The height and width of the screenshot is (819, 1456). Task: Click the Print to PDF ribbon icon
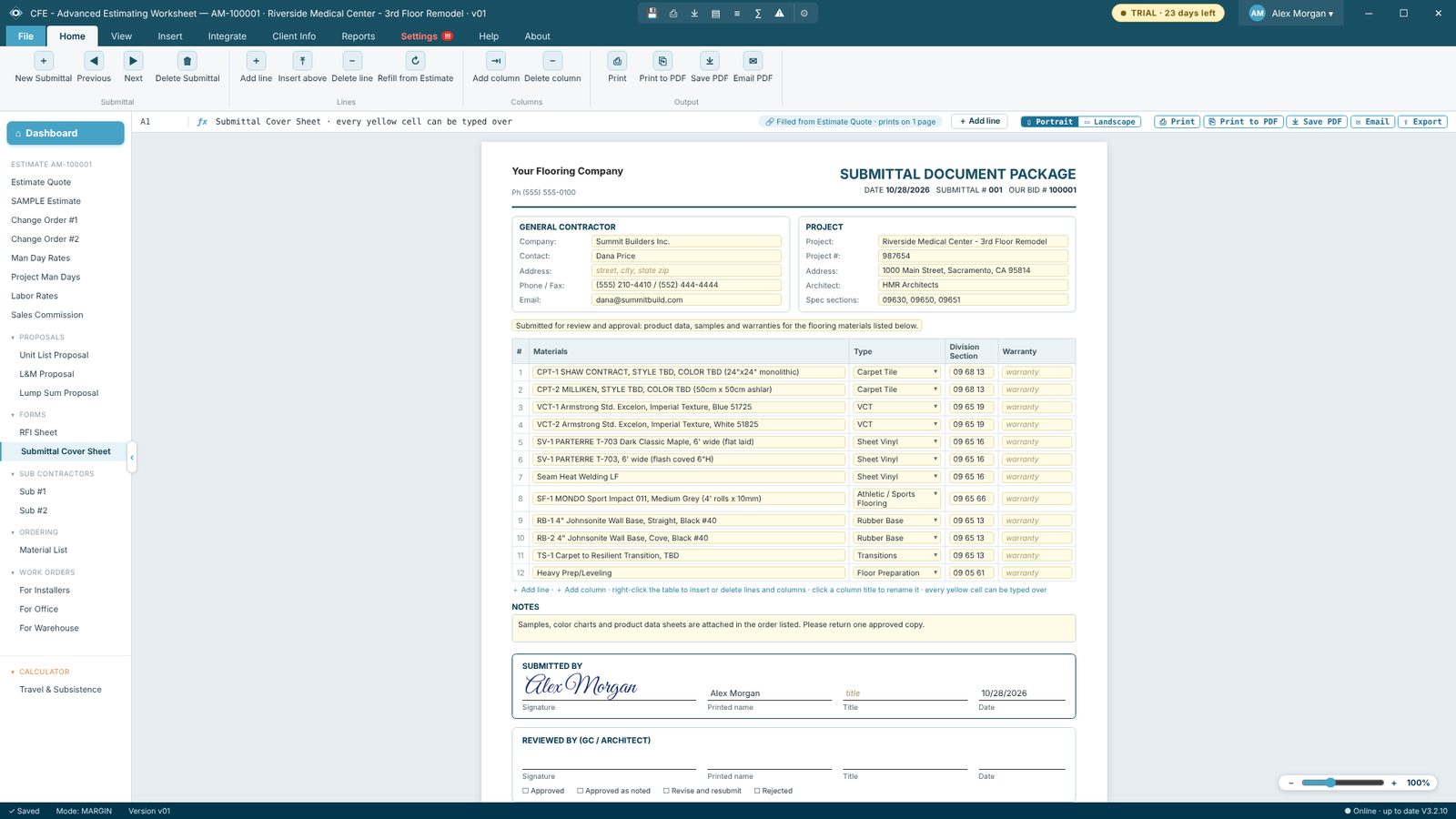coord(662,61)
